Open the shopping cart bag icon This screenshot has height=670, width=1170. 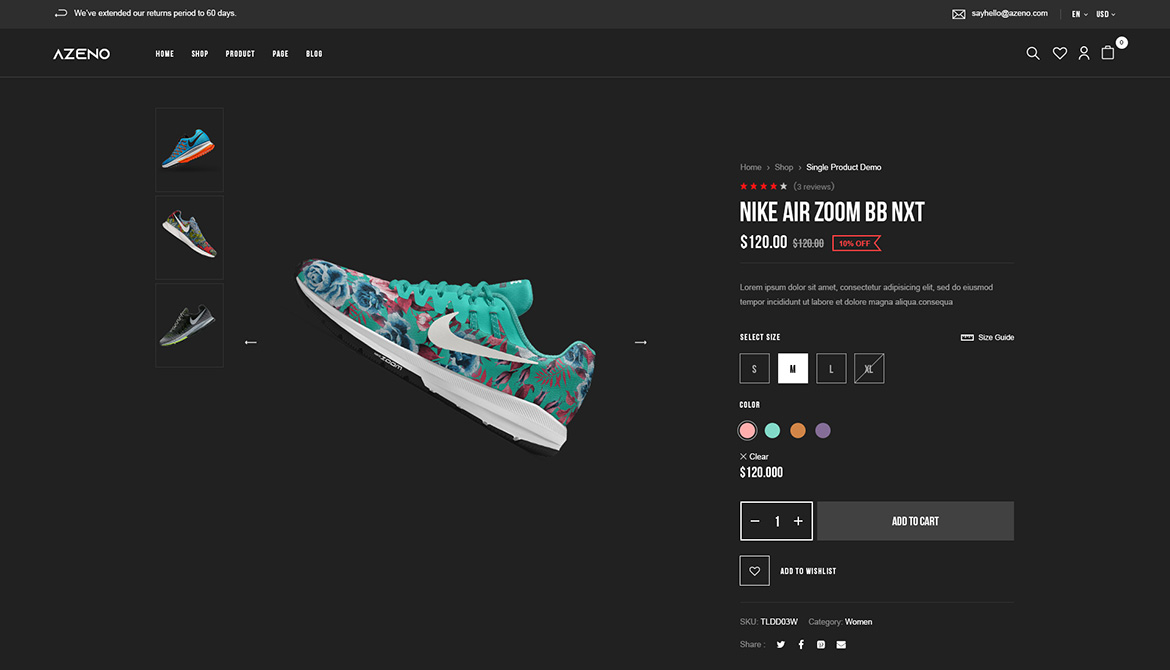coord(1108,52)
